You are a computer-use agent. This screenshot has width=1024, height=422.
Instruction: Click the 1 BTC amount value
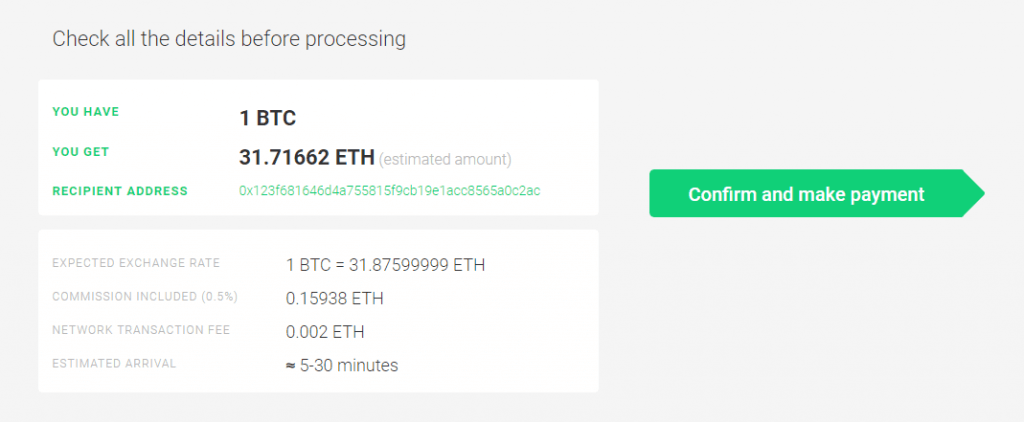point(268,118)
